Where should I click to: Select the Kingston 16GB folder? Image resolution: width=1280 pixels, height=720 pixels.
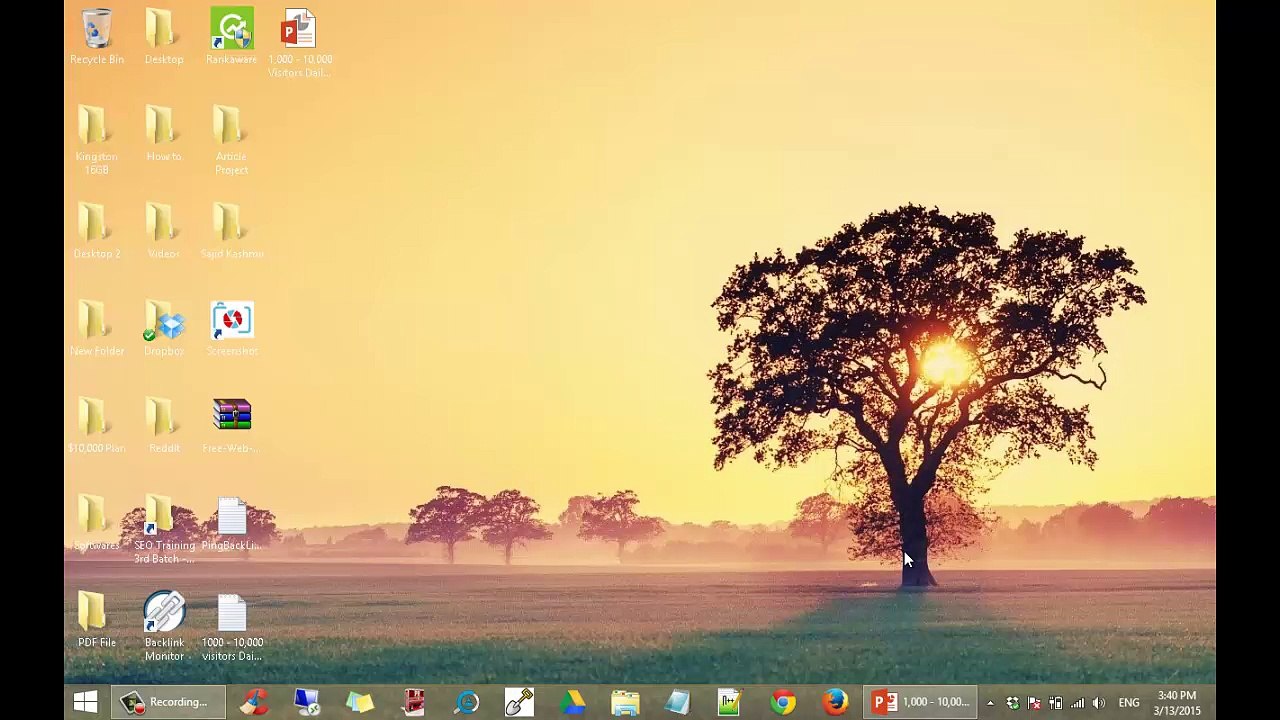point(97,141)
